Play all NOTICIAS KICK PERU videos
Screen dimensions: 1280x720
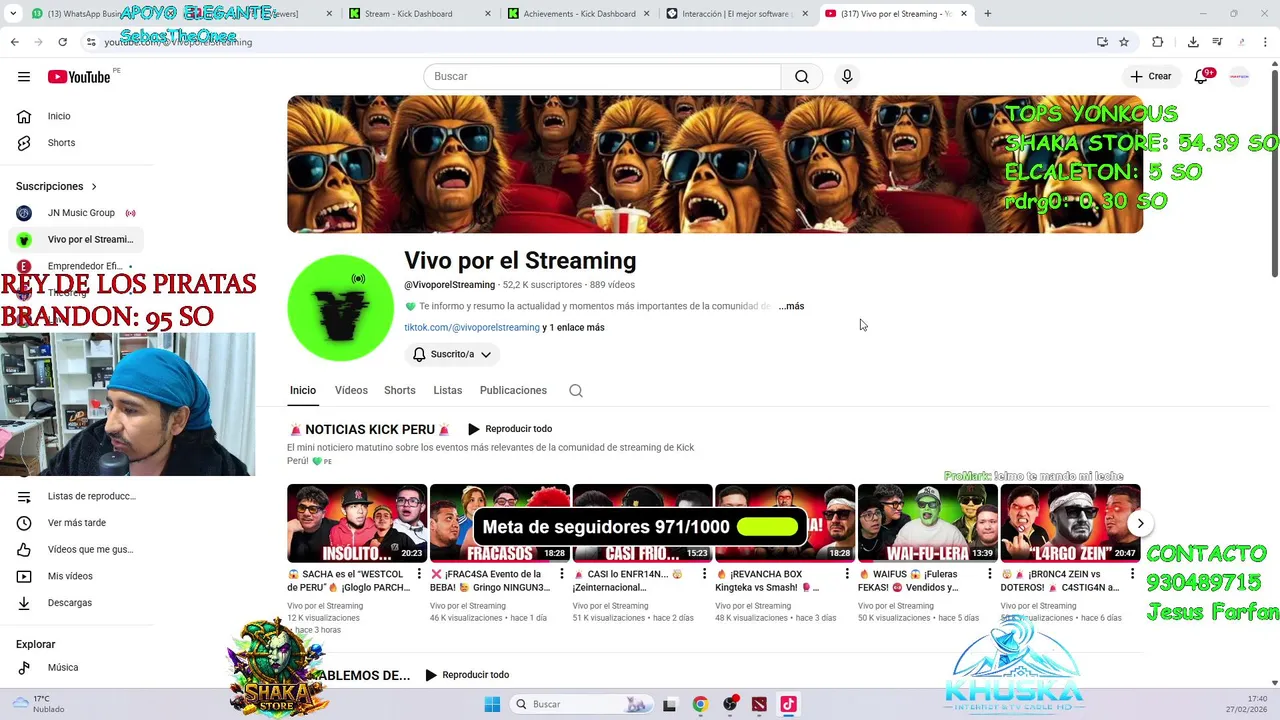point(510,429)
